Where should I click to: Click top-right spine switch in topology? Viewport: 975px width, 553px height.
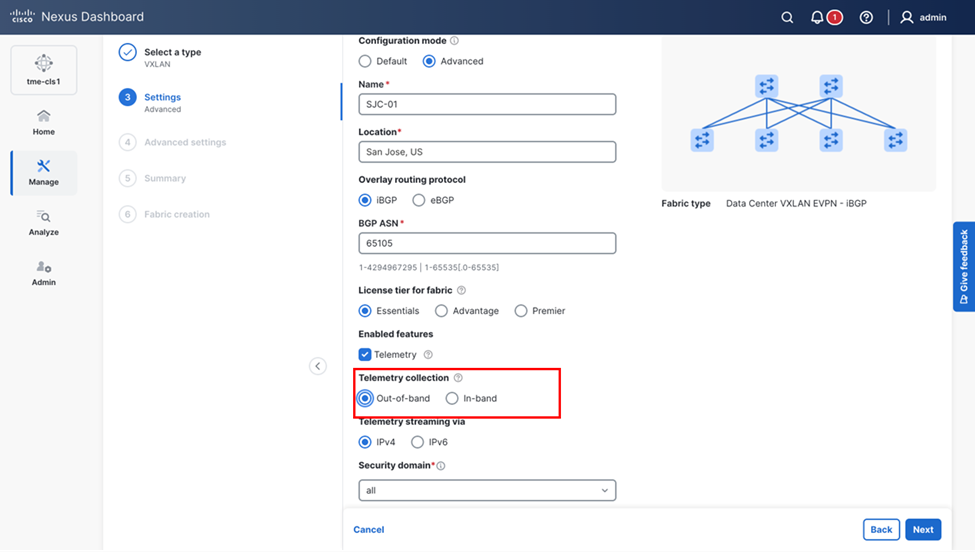point(831,86)
